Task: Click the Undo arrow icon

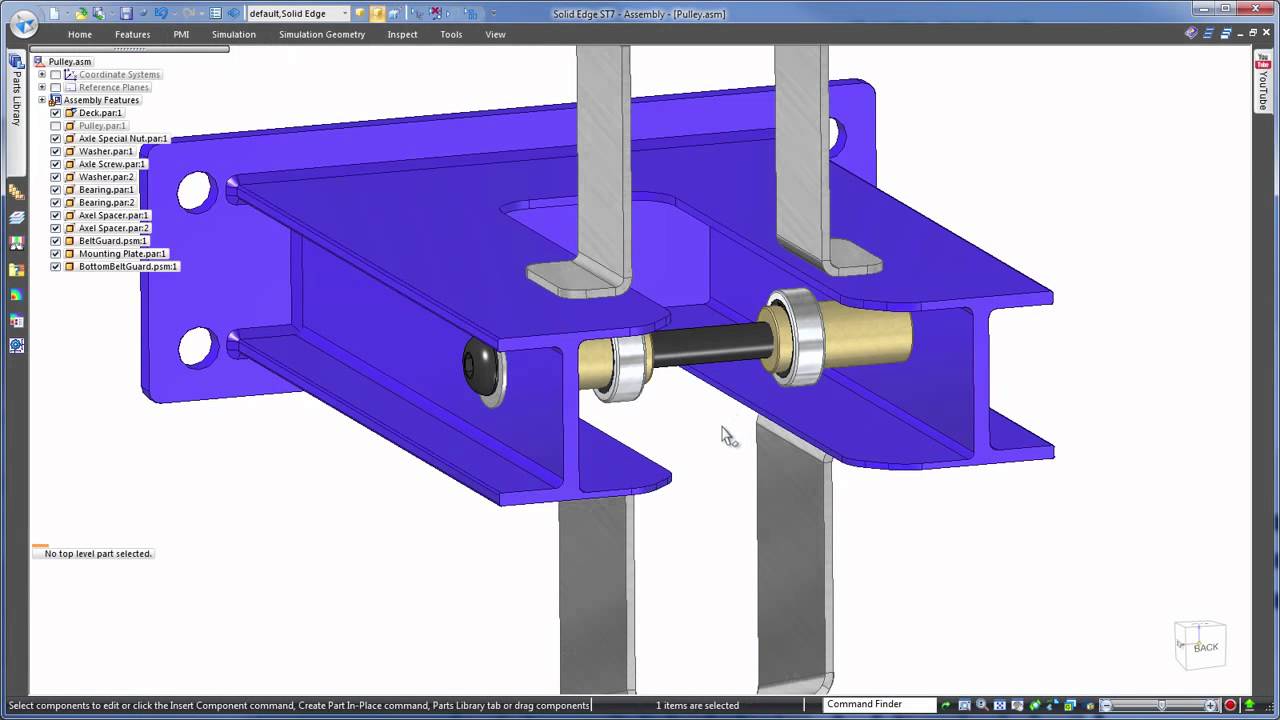Action: point(160,14)
